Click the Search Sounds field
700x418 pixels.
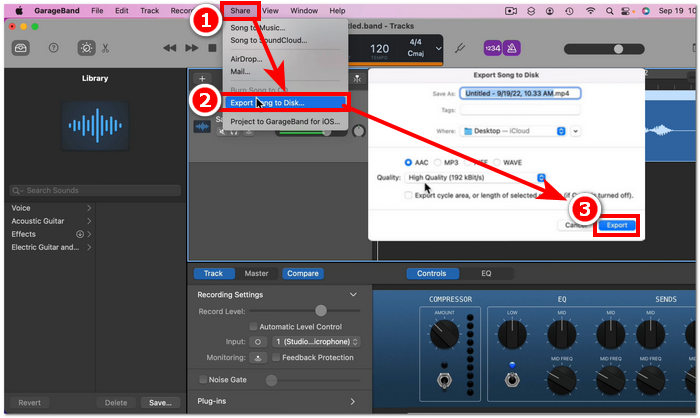(95, 190)
